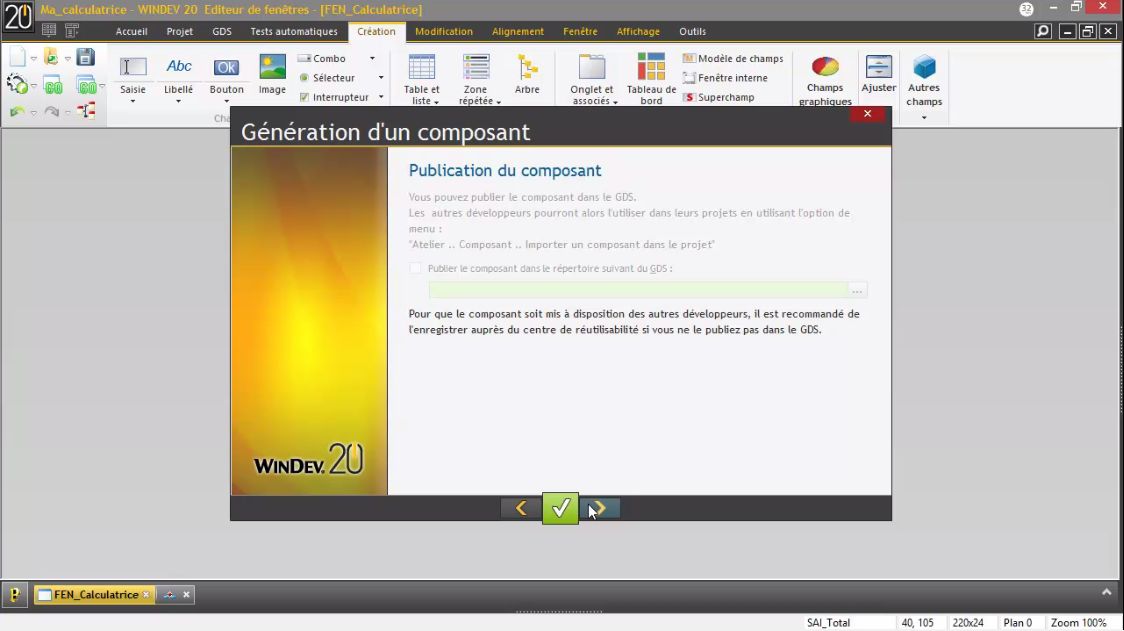Image resolution: width=1124 pixels, height=631 pixels.
Task: Open dropdown arrow under Libellé
Action: [x=178, y=102]
